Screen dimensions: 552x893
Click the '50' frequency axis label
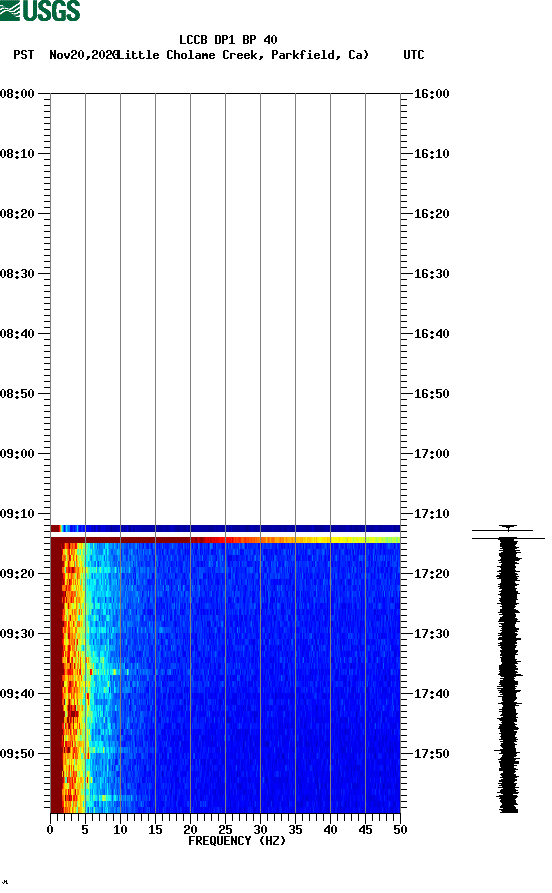(400, 830)
